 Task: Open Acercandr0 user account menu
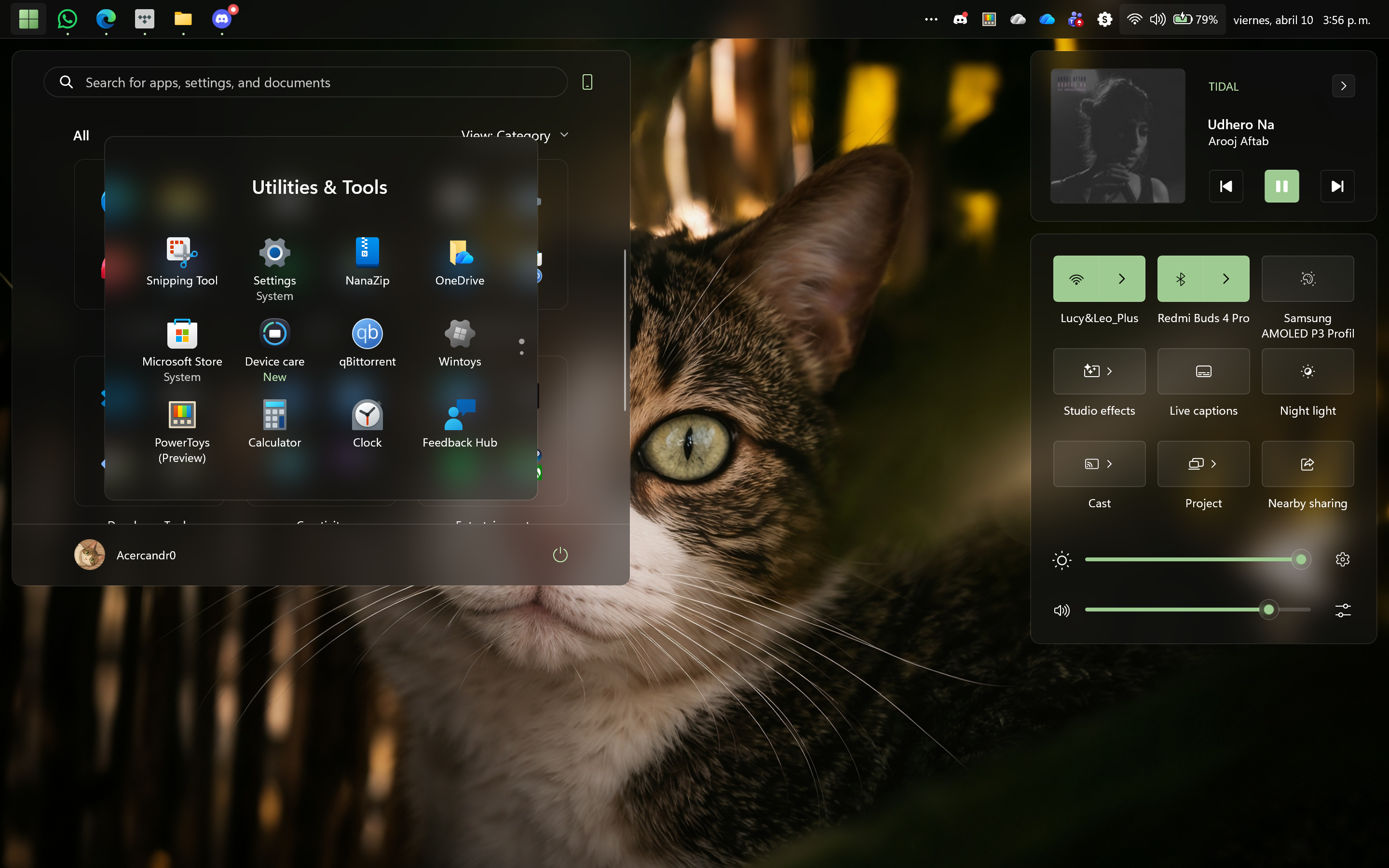[x=125, y=555]
